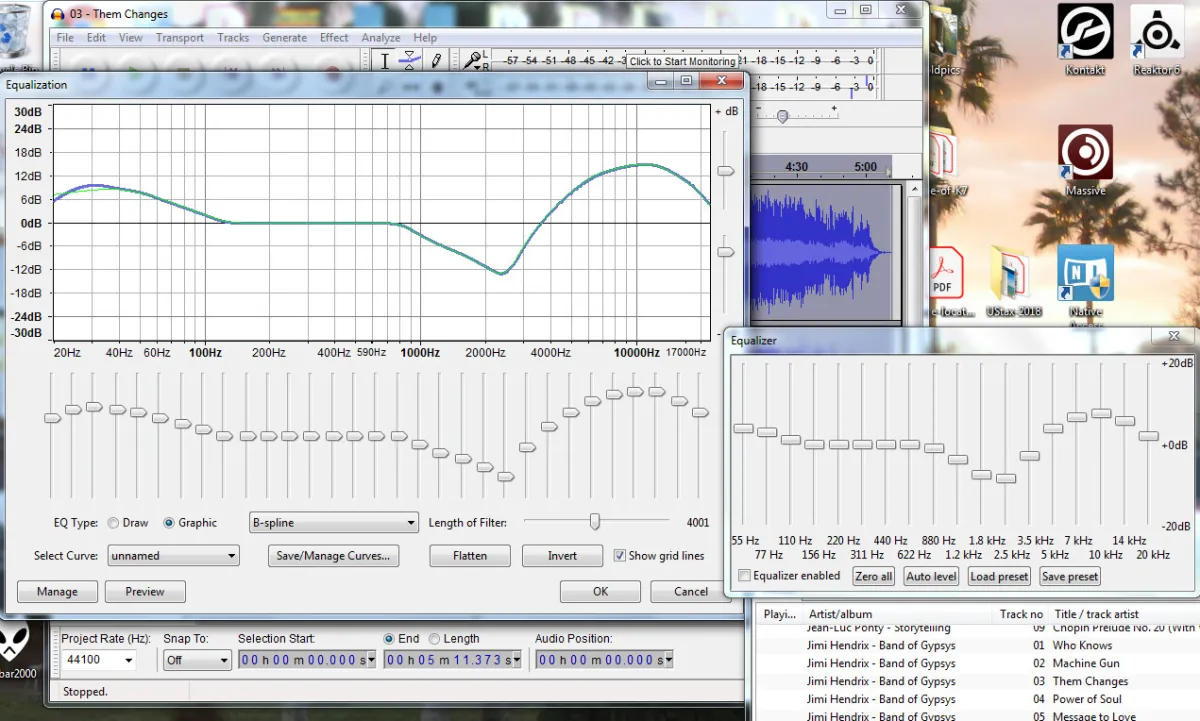This screenshot has width=1200, height=721.
Task: Click the Length of Filter slider
Action: click(596, 521)
